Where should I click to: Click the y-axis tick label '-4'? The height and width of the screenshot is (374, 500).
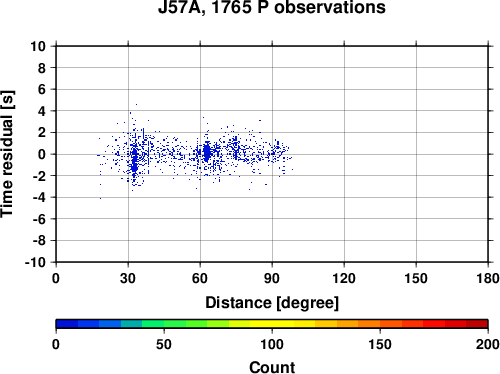[39, 197]
